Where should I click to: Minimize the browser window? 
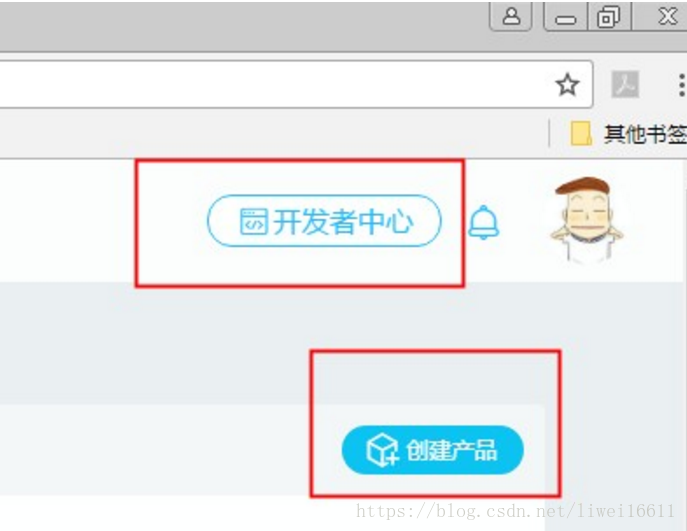click(565, 17)
